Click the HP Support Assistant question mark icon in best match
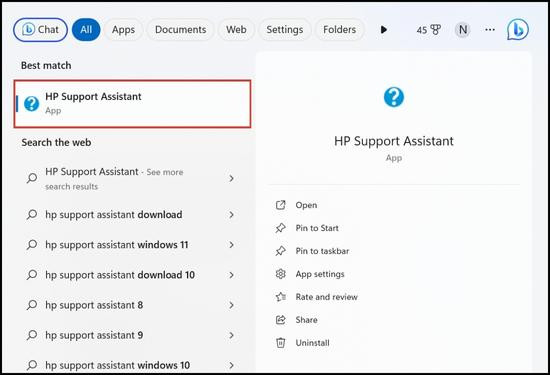The width and height of the screenshot is (550, 375). tap(32, 103)
